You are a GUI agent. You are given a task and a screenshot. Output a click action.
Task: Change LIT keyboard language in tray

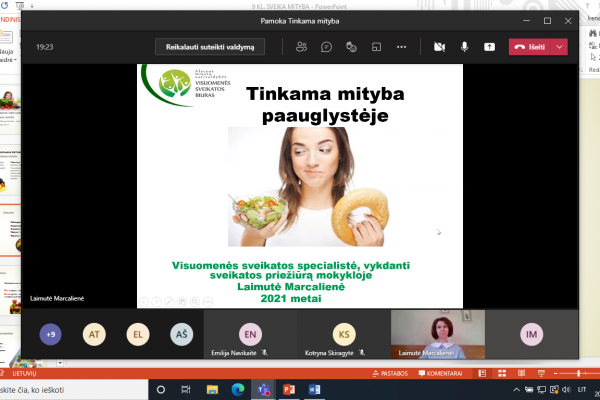(582, 390)
